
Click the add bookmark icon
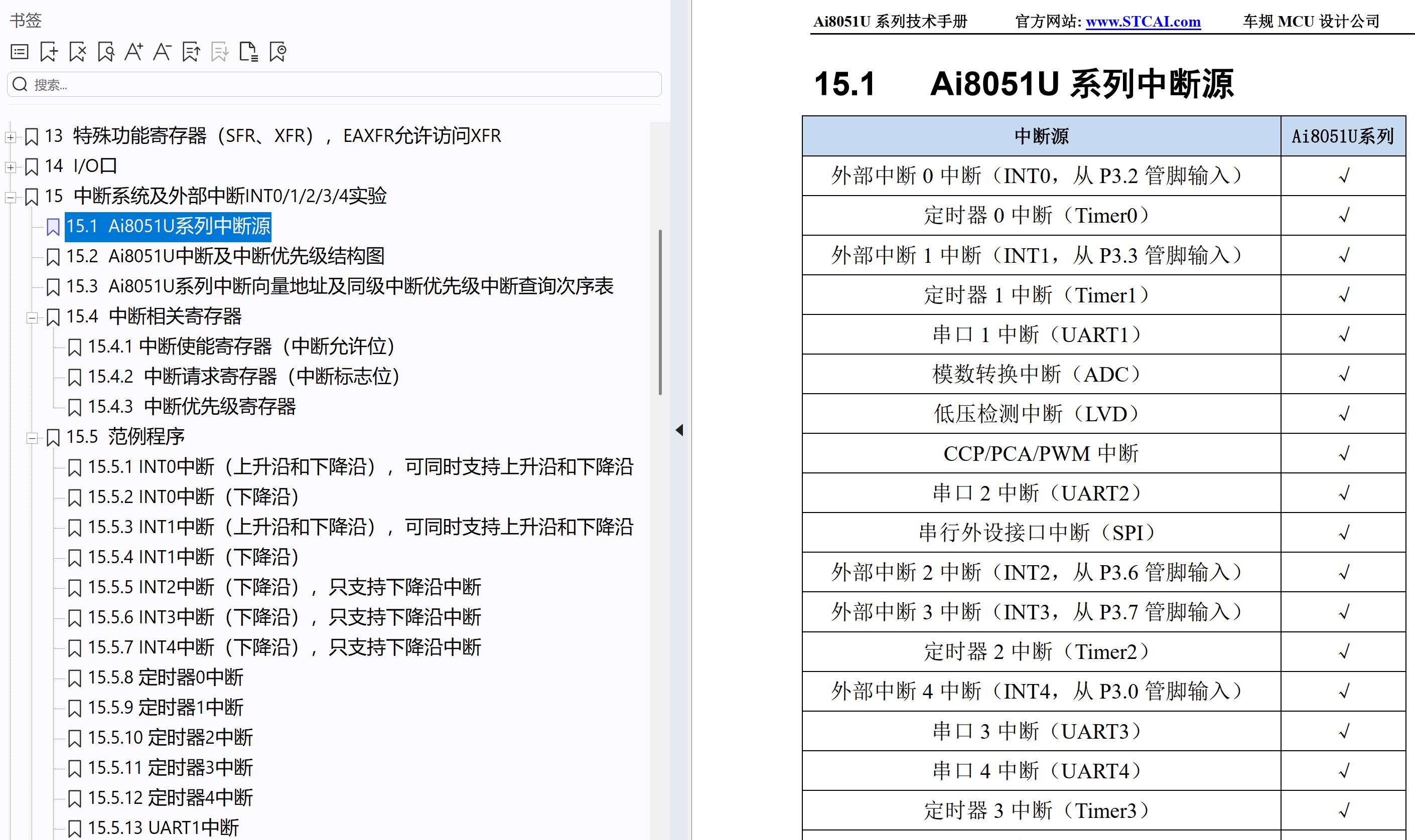tap(49, 52)
